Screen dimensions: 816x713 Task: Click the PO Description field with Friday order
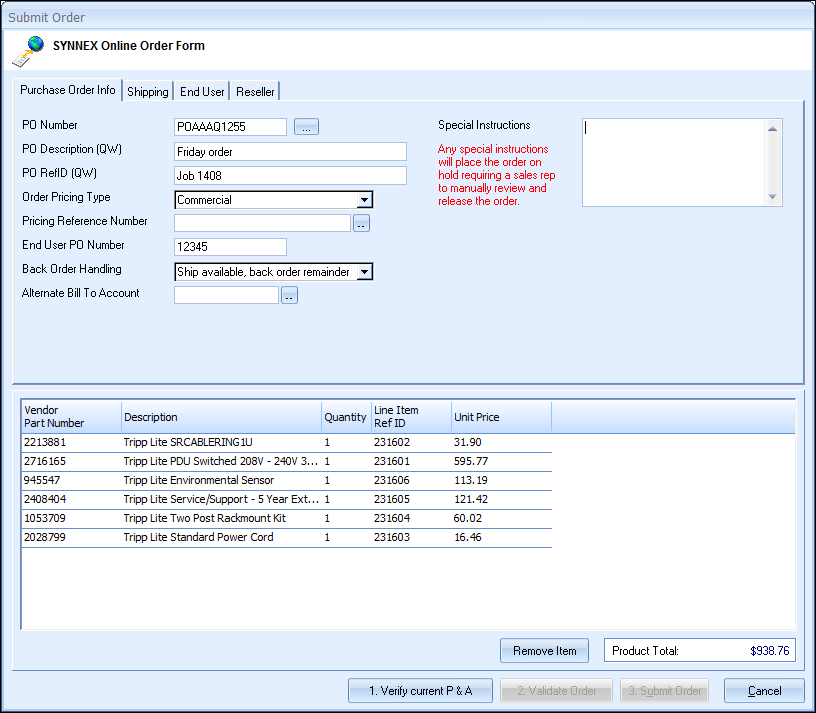pyautogui.click(x=290, y=152)
